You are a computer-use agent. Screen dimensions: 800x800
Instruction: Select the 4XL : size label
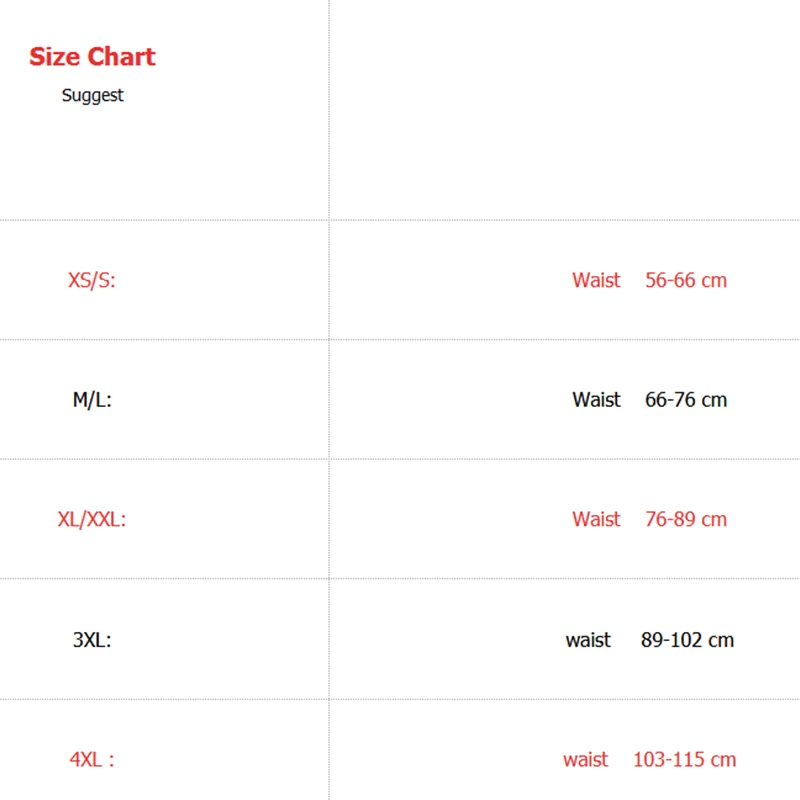(92, 760)
